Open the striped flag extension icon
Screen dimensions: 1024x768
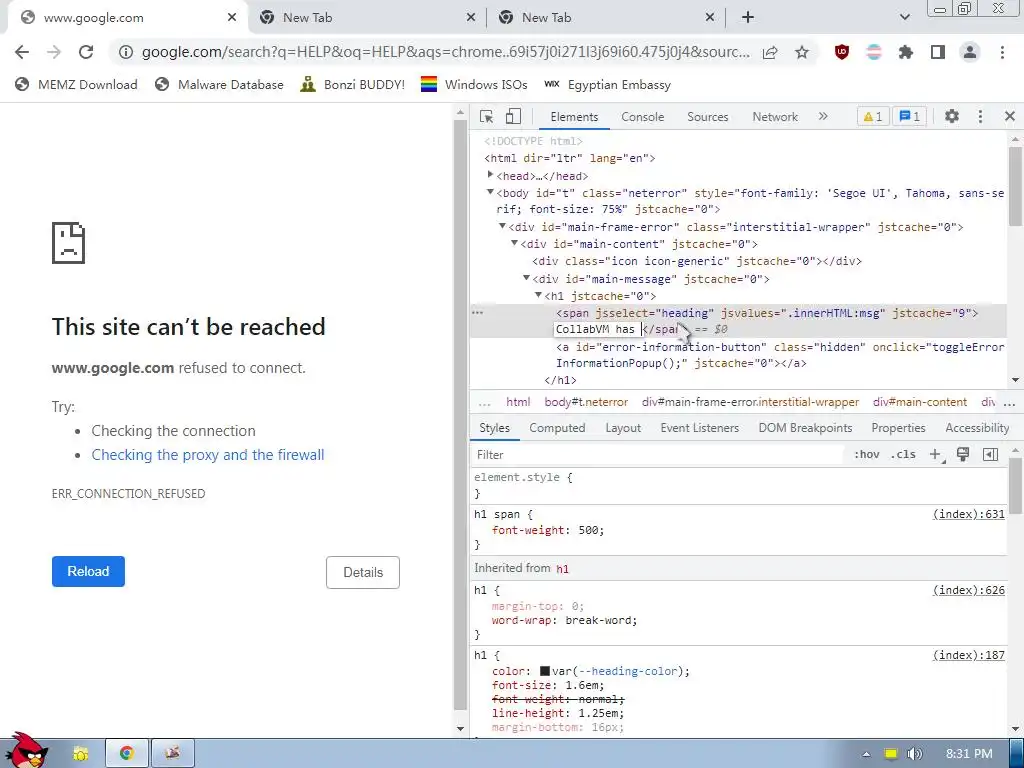tap(874, 52)
